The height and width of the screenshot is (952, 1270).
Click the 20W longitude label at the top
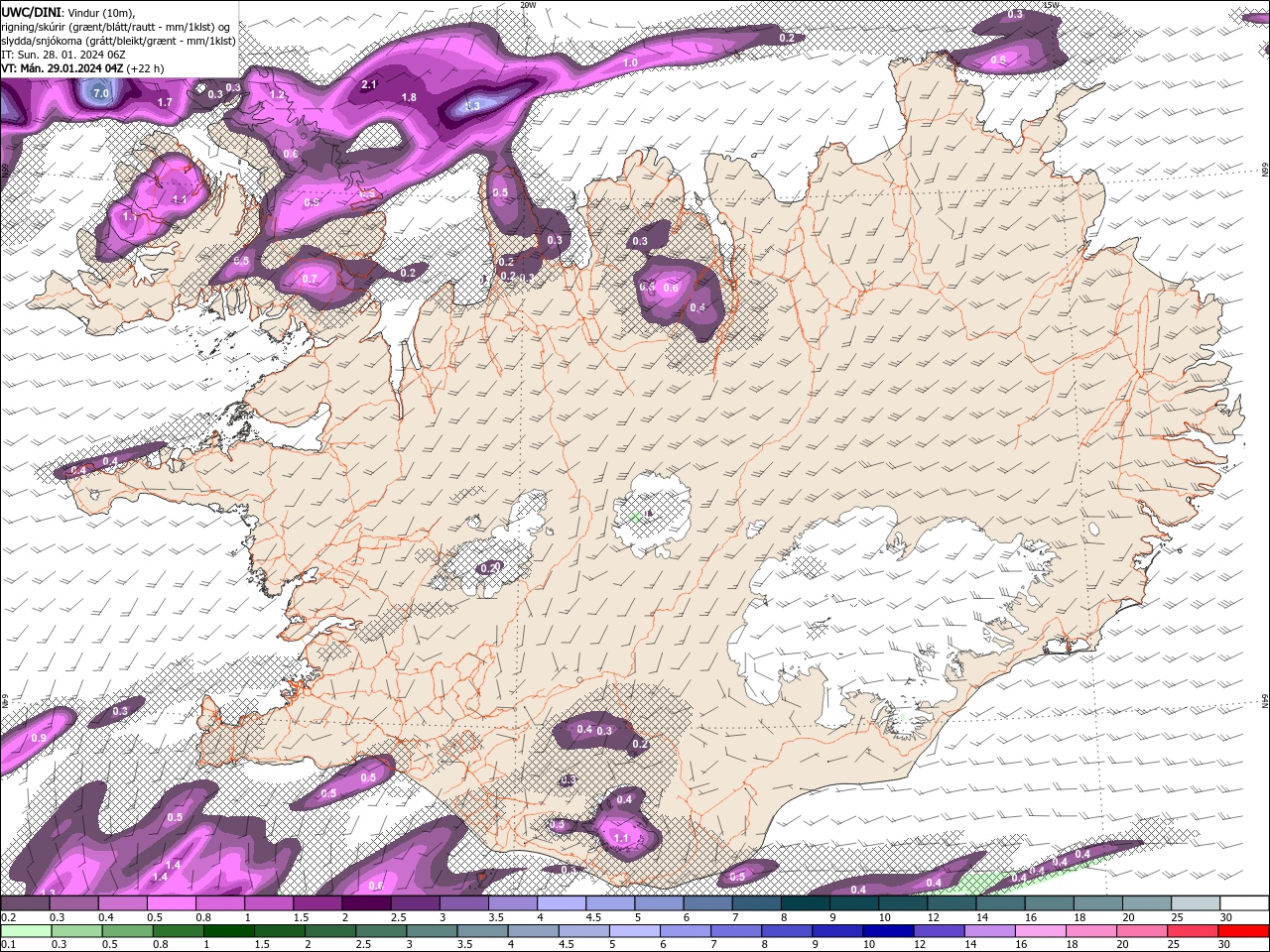[x=529, y=5]
